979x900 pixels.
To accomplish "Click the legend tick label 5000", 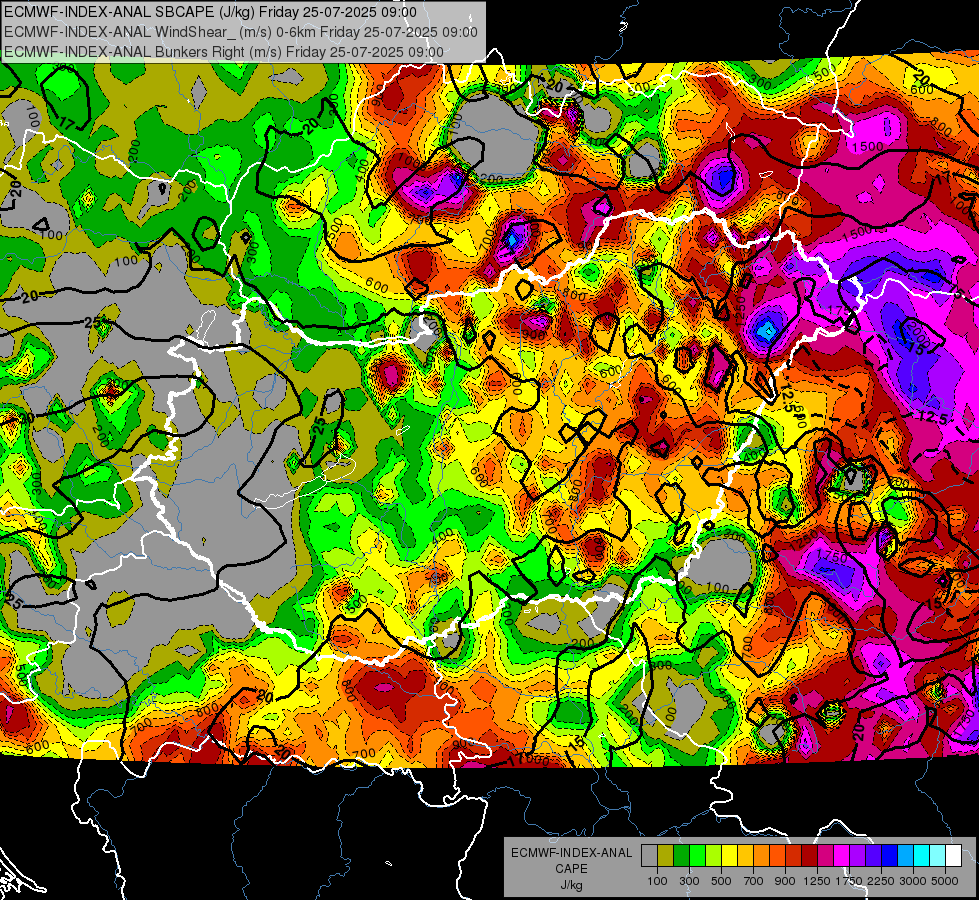I will click(x=945, y=881).
